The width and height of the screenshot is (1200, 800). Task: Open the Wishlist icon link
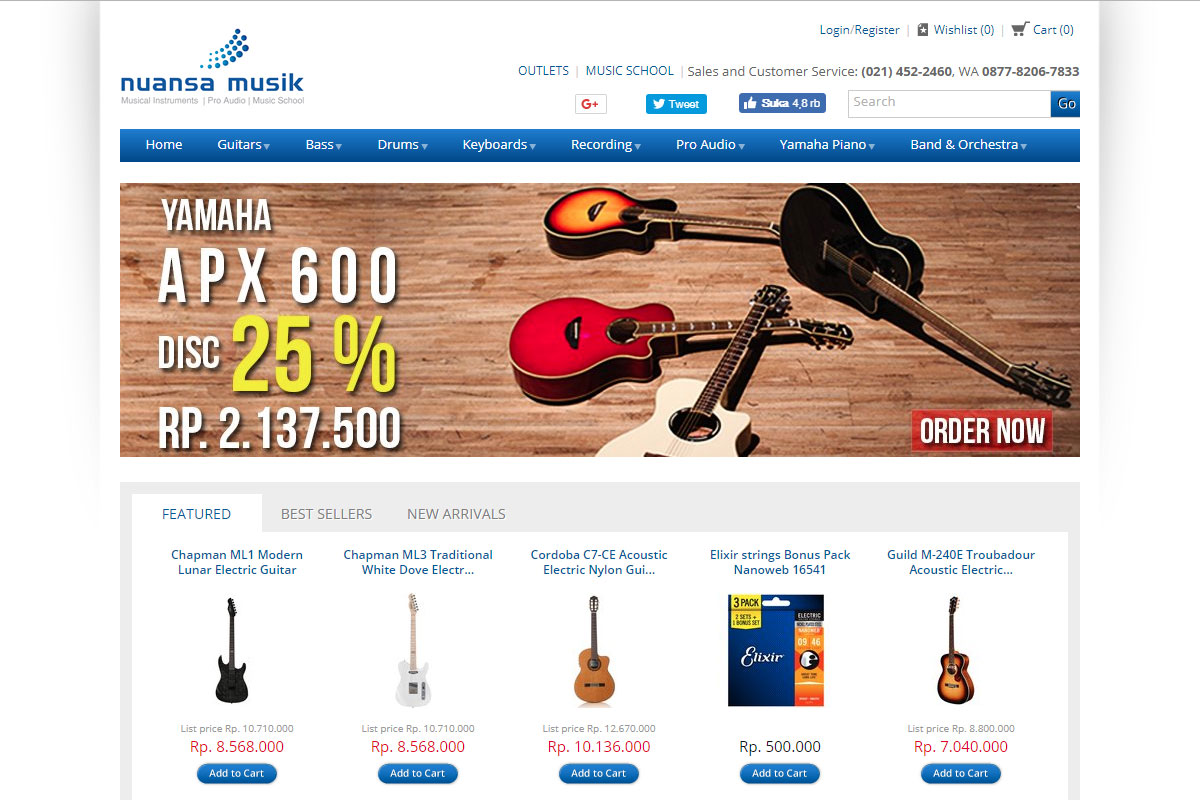click(923, 30)
